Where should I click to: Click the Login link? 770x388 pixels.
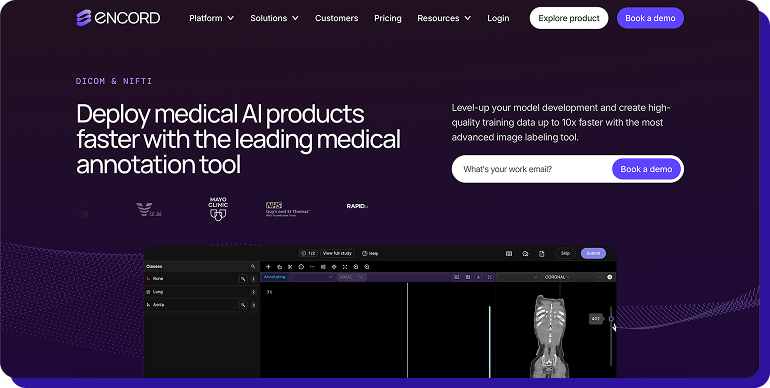tap(498, 18)
